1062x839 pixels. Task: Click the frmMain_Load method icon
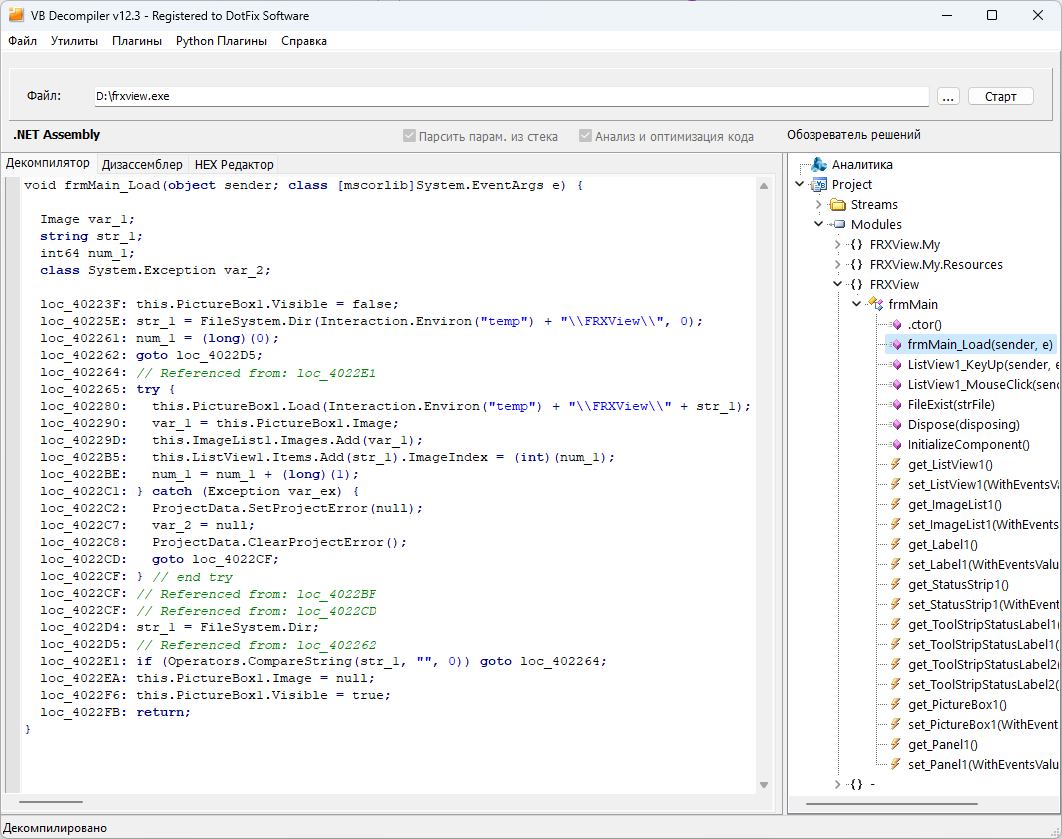click(x=897, y=345)
